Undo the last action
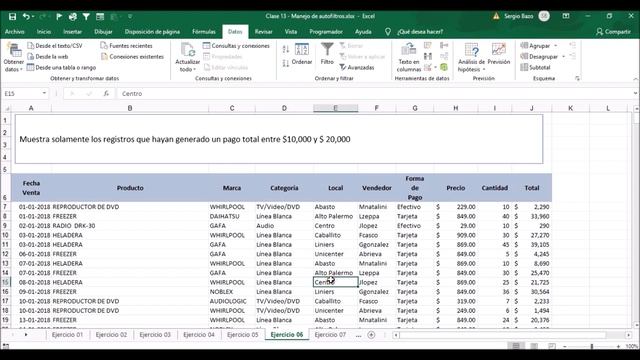The width and height of the screenshot is (640, 360). [26, 16]
